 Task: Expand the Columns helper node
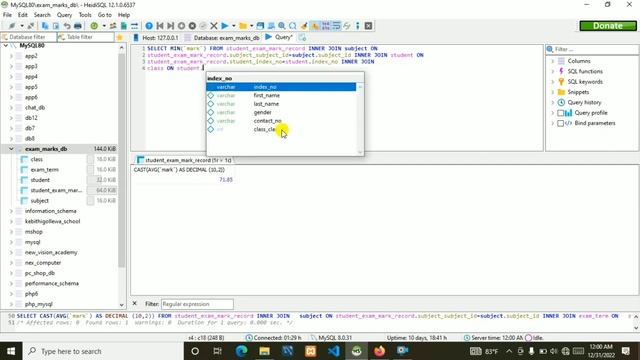pyautogui.click(x=553, y=61)
